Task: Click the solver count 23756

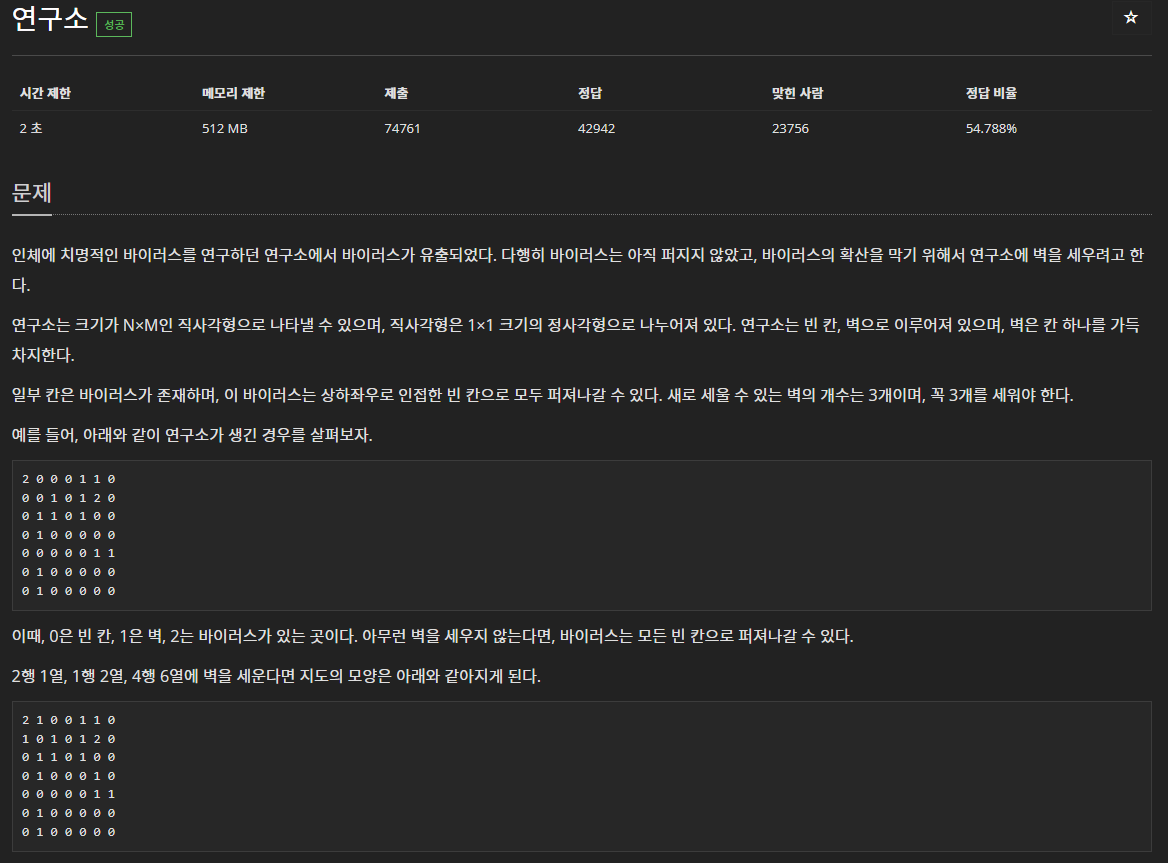Action: [790, 128]
